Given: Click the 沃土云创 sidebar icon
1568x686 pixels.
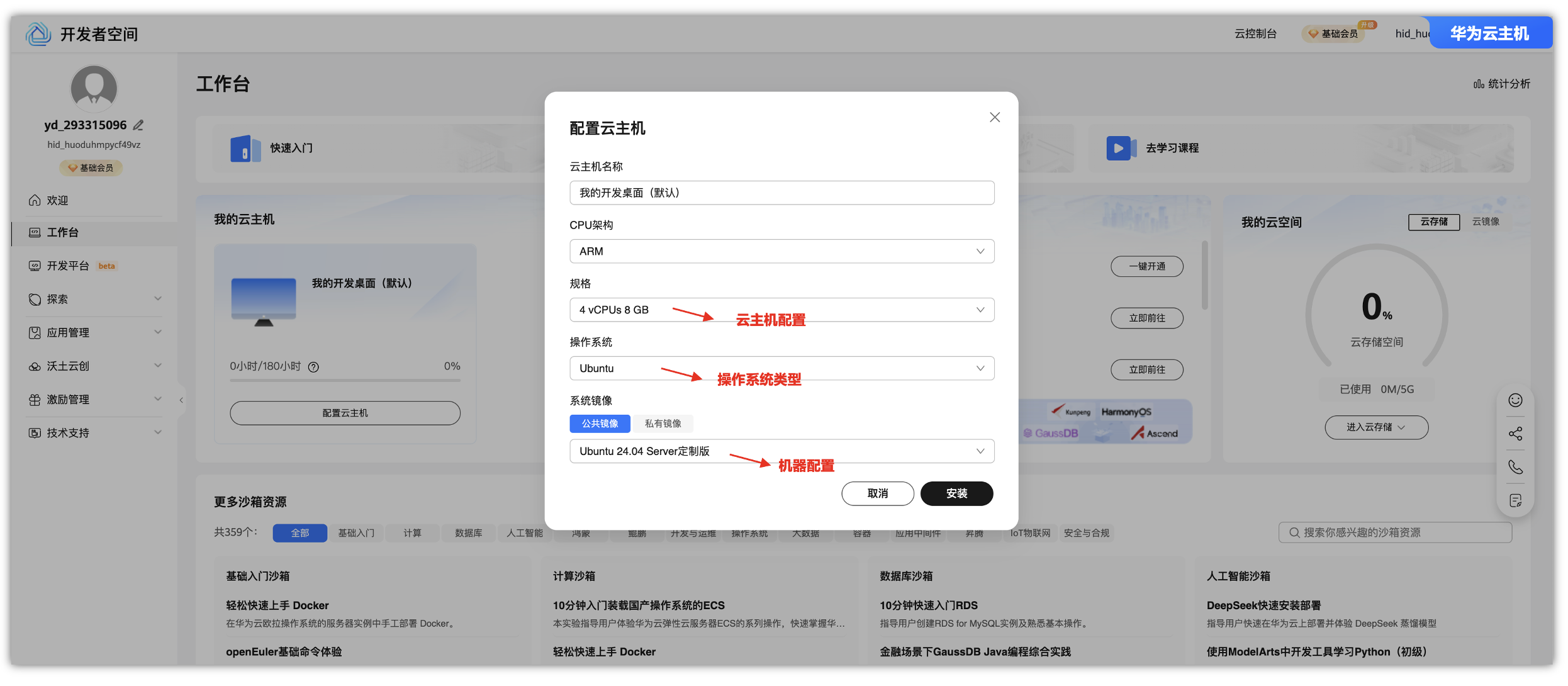Looking at the screenshot, I should click(35, 366).
